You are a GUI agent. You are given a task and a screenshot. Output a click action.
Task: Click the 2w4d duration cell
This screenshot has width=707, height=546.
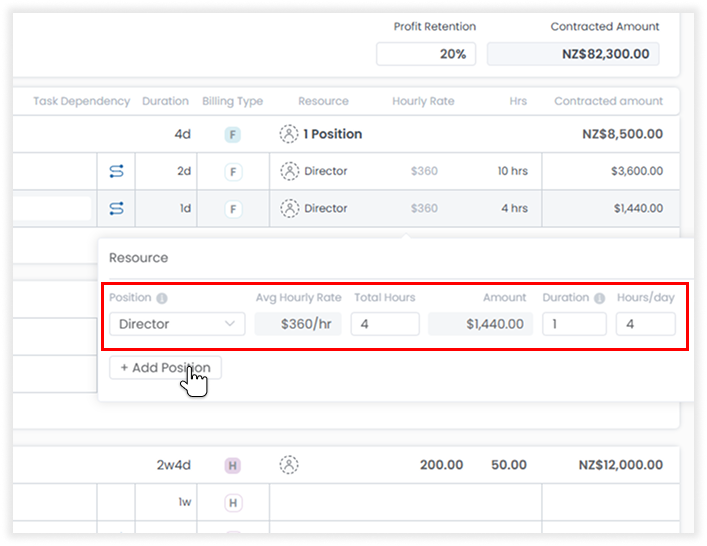click(x=174, y=465)
